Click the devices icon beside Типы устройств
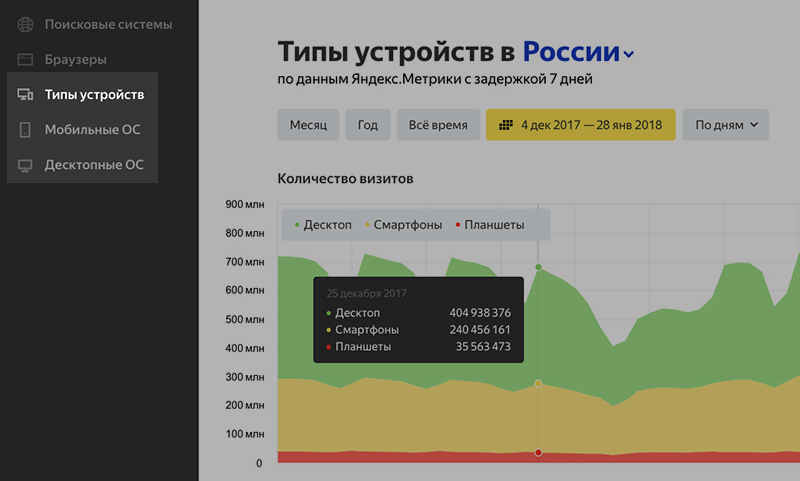 26,95
